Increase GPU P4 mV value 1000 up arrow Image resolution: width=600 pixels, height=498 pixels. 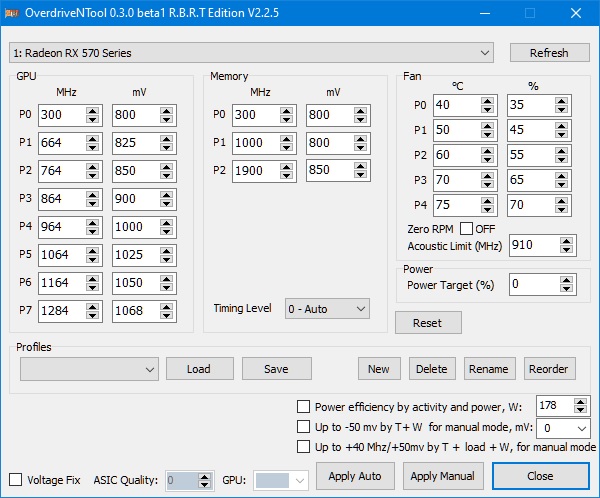[166, 223]
